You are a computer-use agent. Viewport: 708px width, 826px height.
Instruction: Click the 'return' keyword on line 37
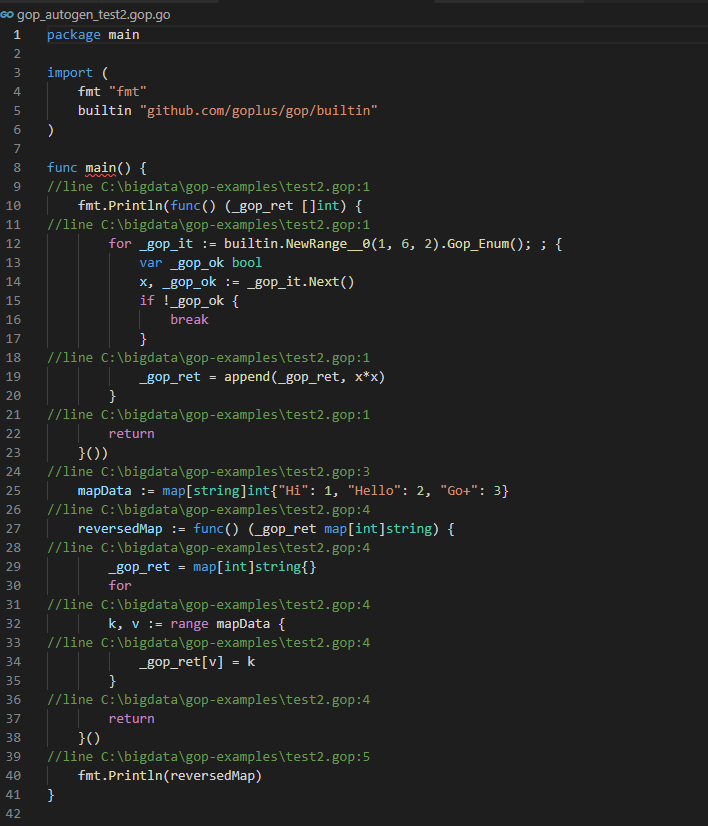point(132,719)
